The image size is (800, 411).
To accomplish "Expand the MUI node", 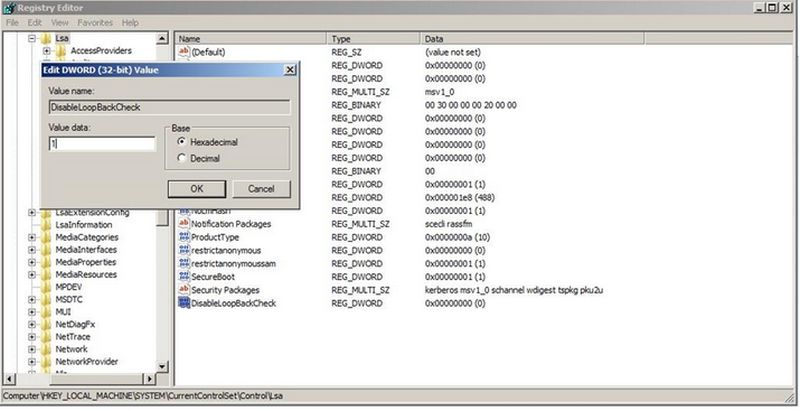I will tap(32, 312).
